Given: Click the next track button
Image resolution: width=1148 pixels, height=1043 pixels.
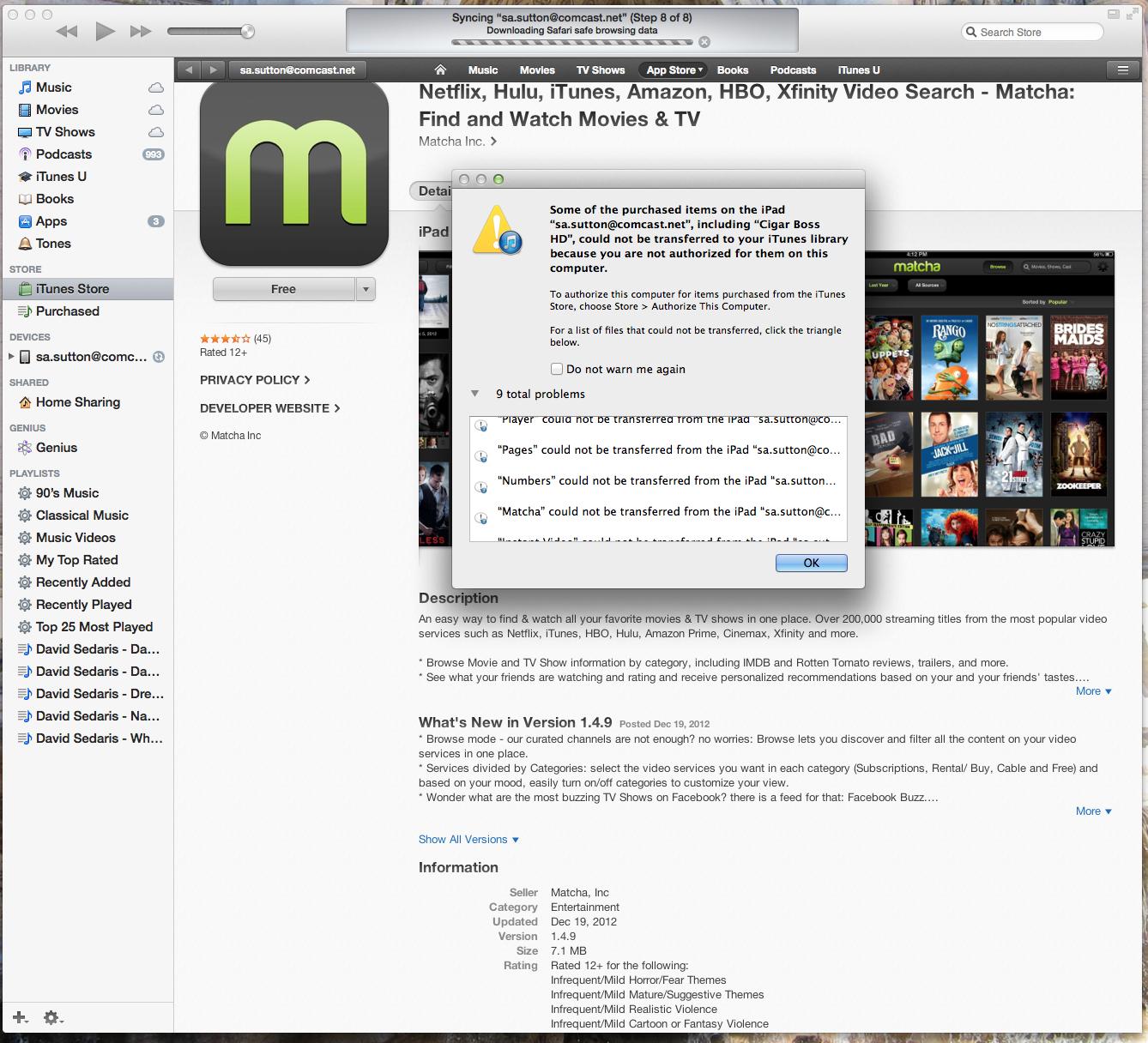Looking at the screenshot, I should (141, 32).
